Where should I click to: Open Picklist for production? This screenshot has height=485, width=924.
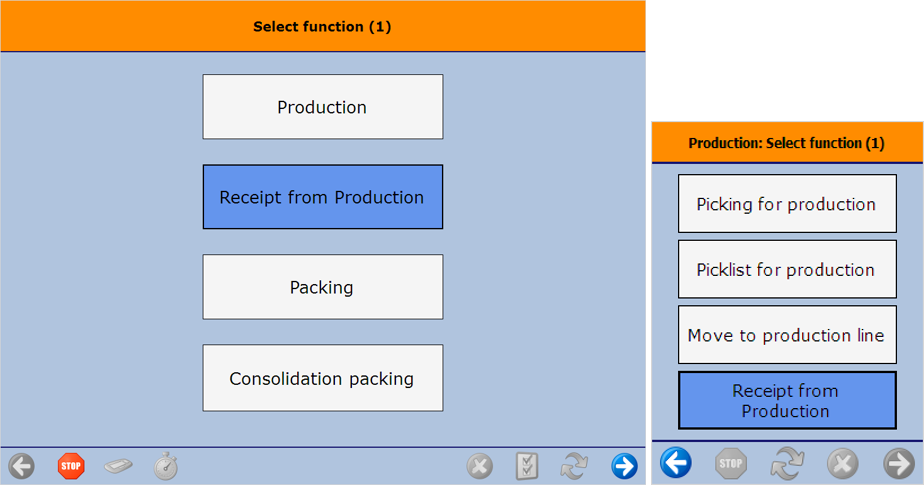tap(787, 269)
